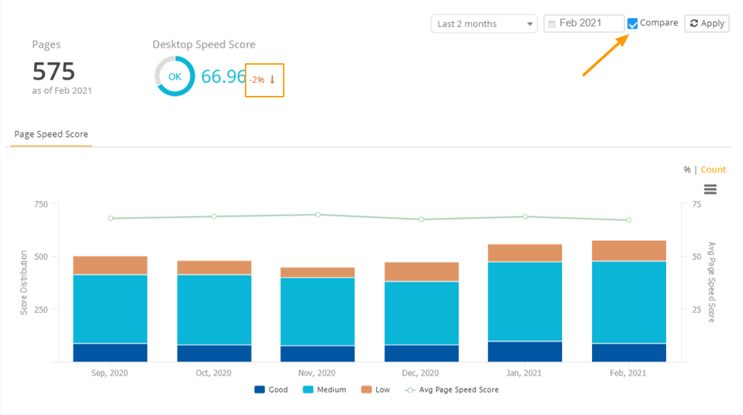Click the Apply button

click(x=707, y=23)
